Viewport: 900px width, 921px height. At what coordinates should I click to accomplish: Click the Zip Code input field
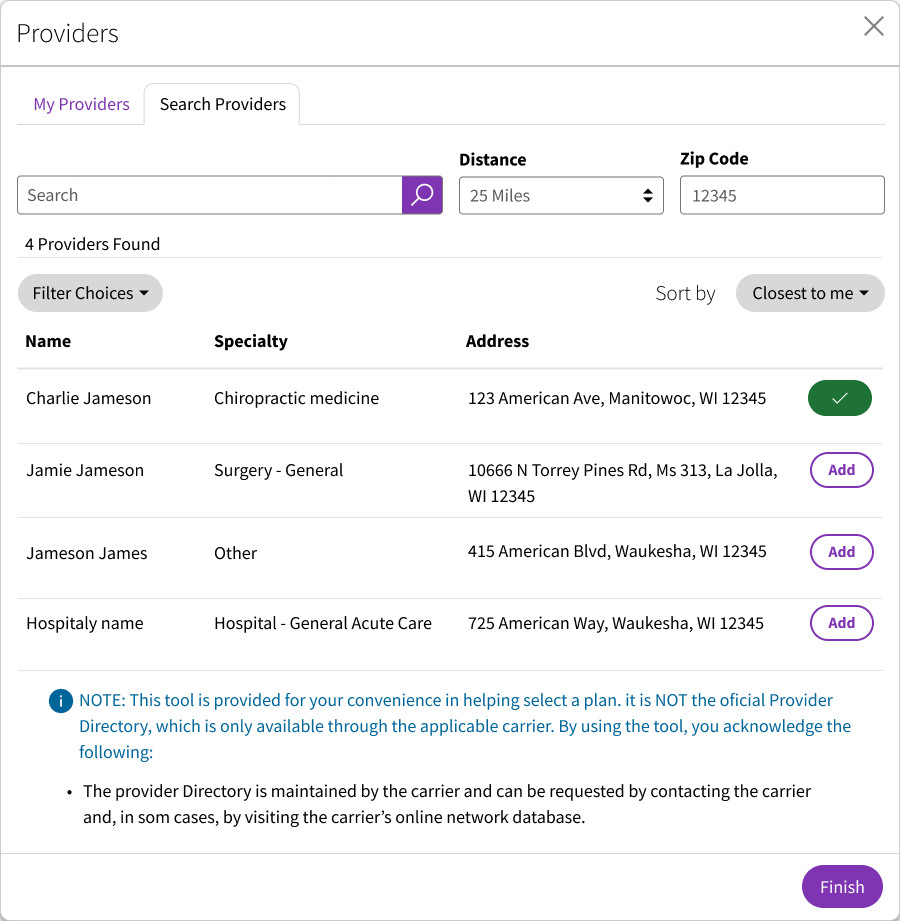pos(781,196)
